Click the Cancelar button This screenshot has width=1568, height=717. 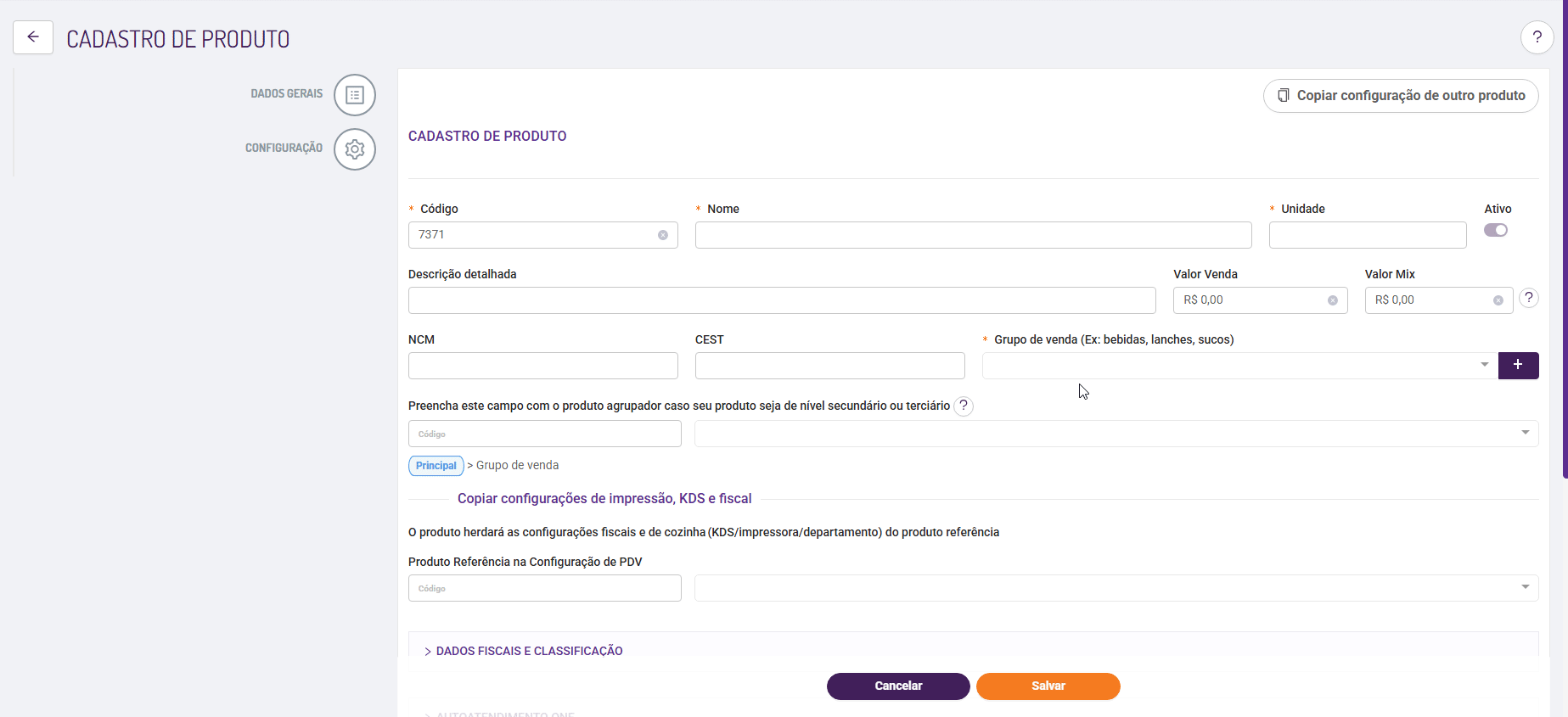pyautogui.click(x=898, y=686)
